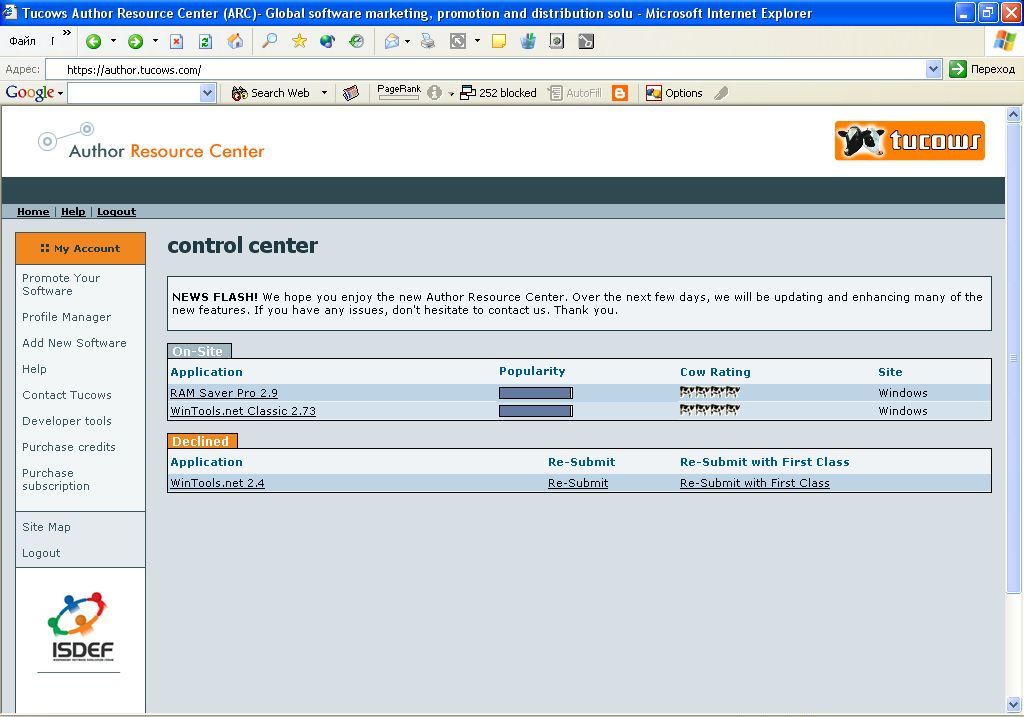Open the Google search box dropdown

click(207, 93)
